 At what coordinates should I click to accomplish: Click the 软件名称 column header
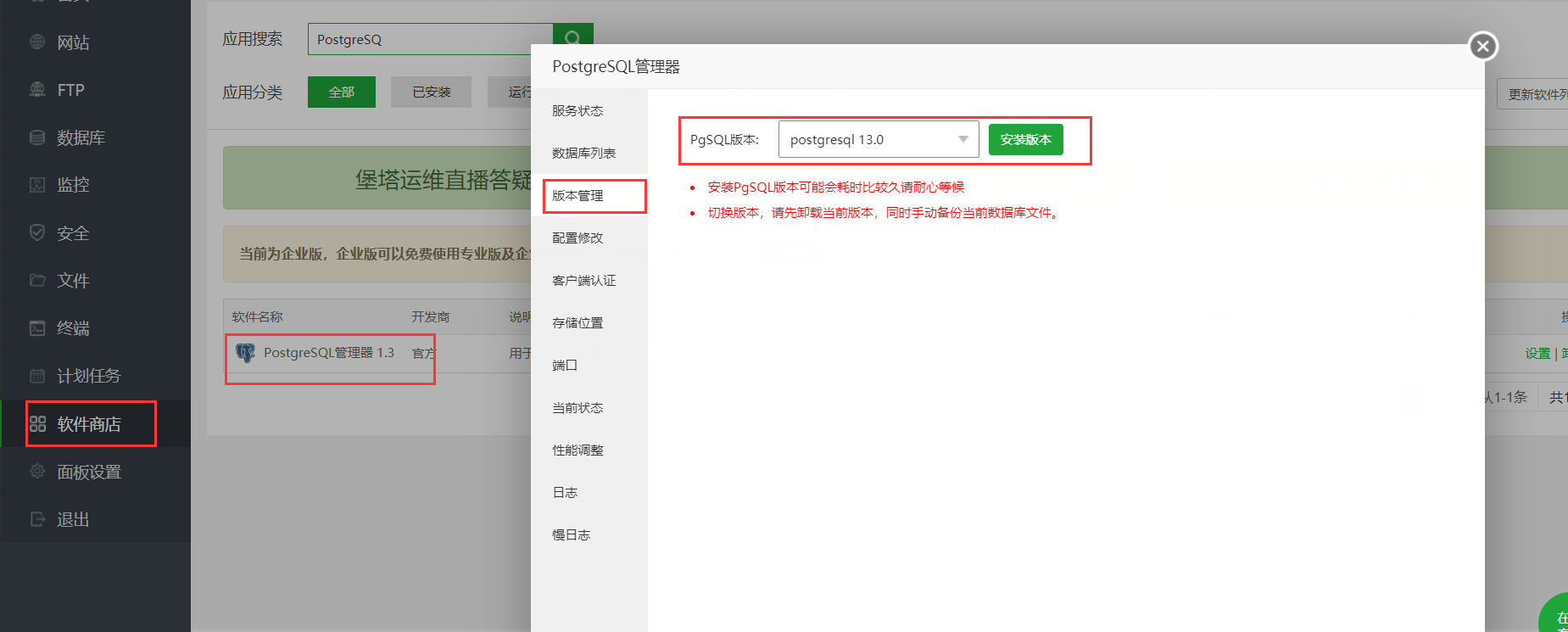(258, 316)
